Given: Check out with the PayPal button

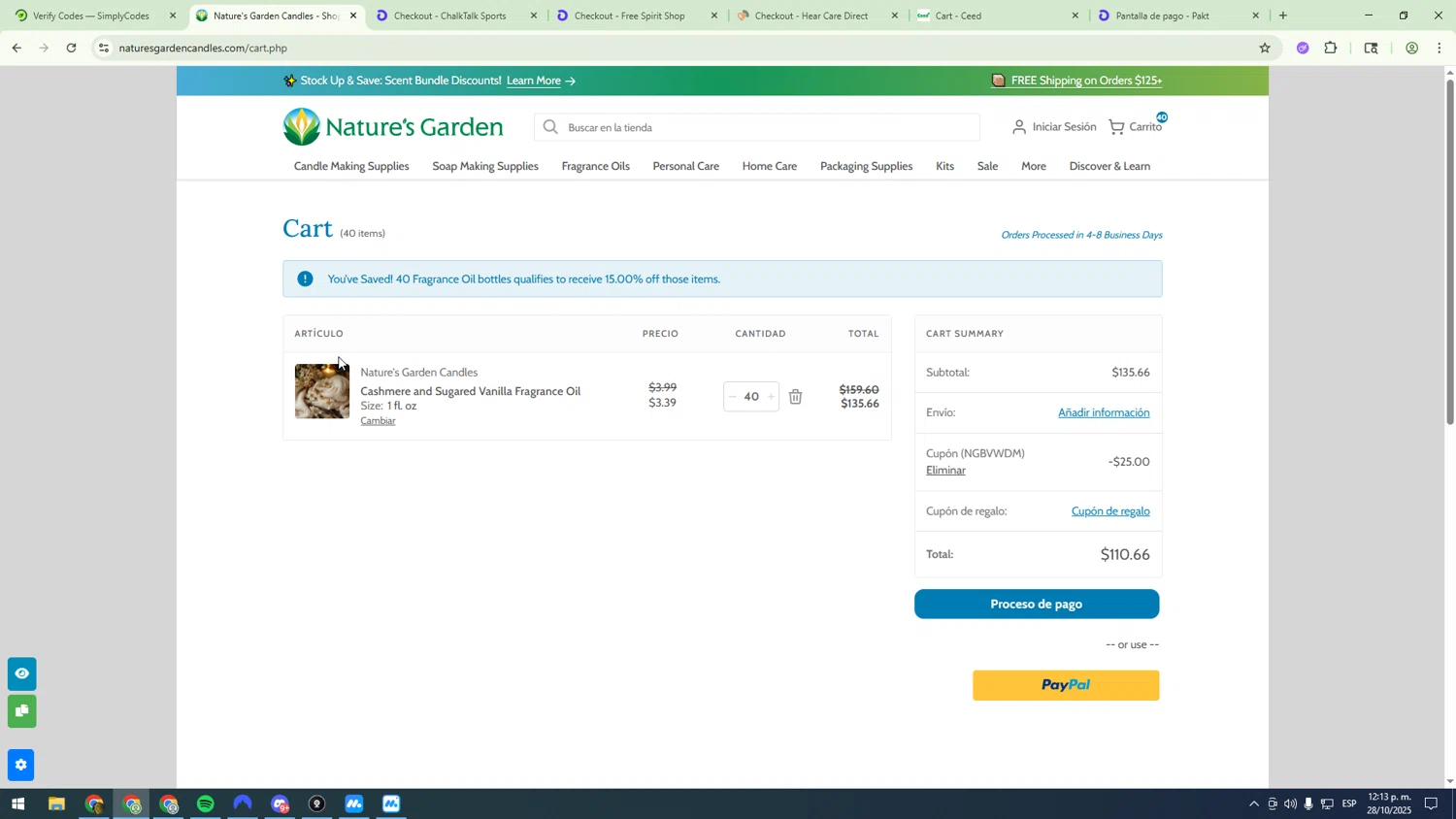Looking at the screenshot, I should pos(1066,686).
